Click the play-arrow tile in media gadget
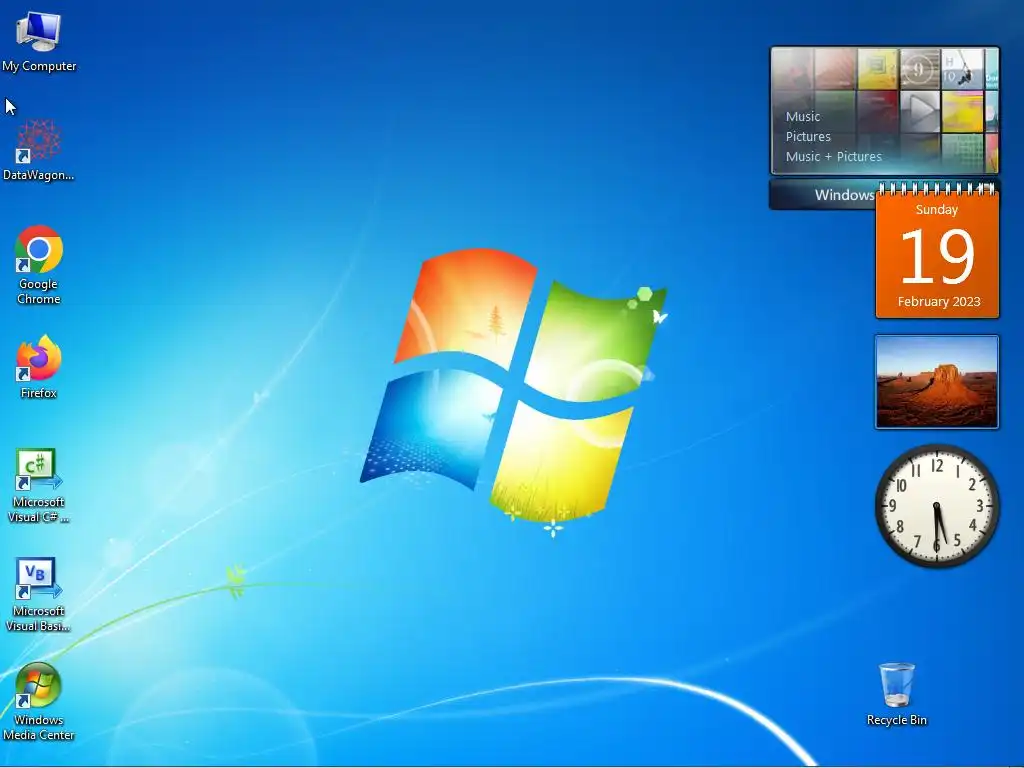Image resolution: width=1024 pixels, height=768 pixels. 920,112
